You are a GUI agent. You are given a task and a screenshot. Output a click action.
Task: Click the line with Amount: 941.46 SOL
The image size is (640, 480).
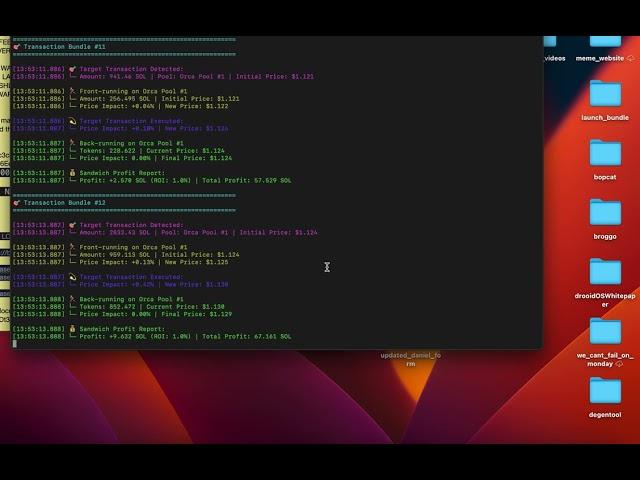click(x=163, y=76)
